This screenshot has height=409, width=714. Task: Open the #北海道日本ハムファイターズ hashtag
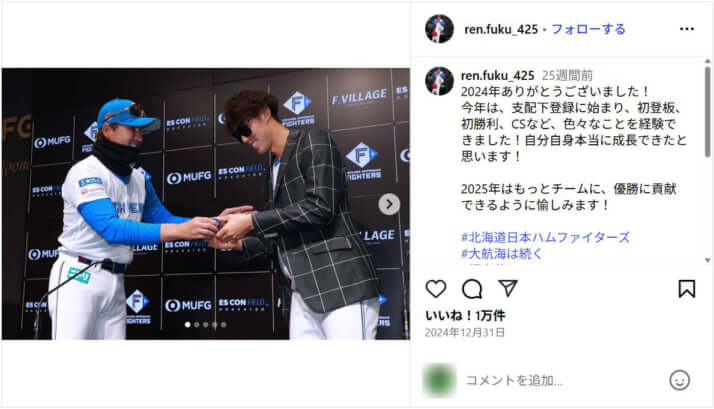pos(545,237)
